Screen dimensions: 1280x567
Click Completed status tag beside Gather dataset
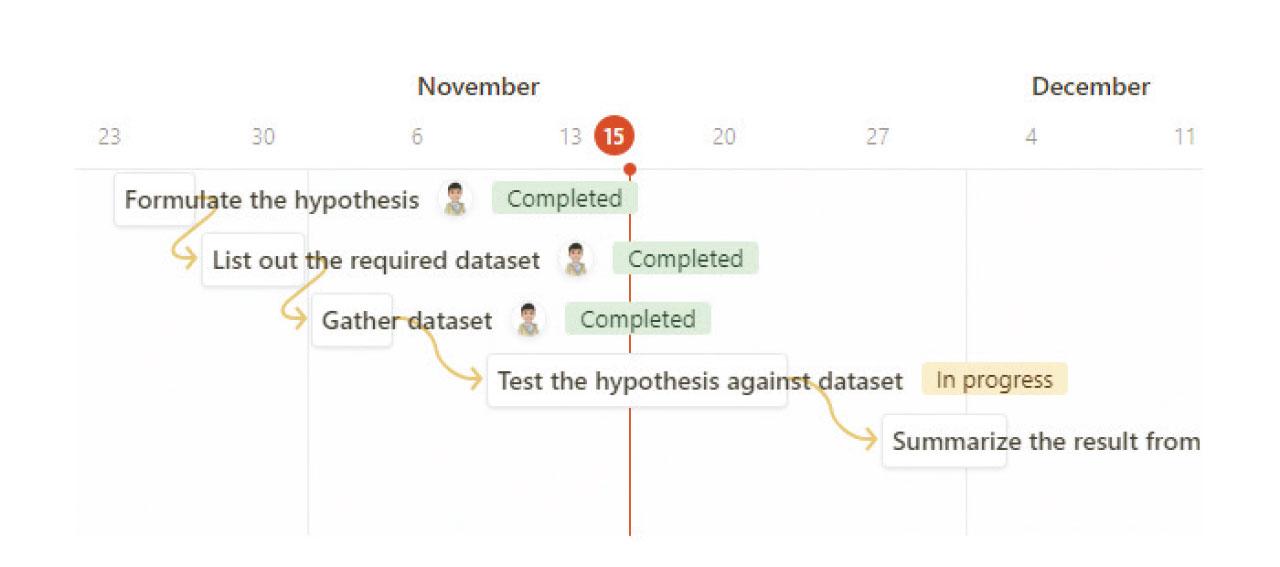pos(637,320)
